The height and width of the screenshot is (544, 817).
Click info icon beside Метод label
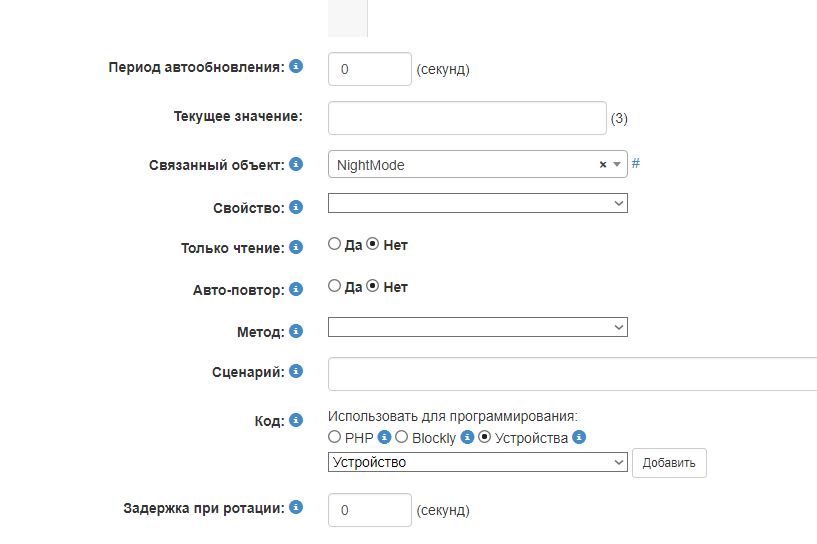click(296, 330)
